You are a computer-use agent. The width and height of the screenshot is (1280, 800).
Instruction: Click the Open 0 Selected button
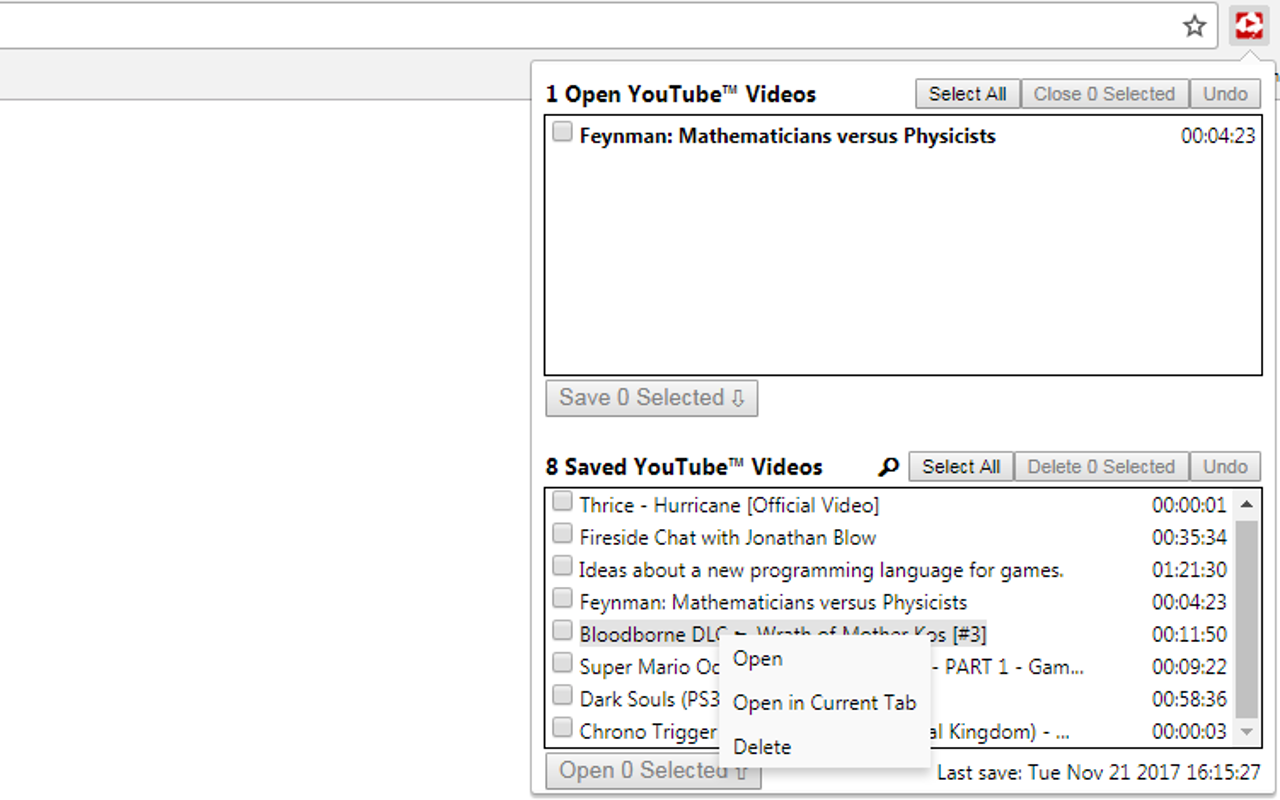pos(653,771)
